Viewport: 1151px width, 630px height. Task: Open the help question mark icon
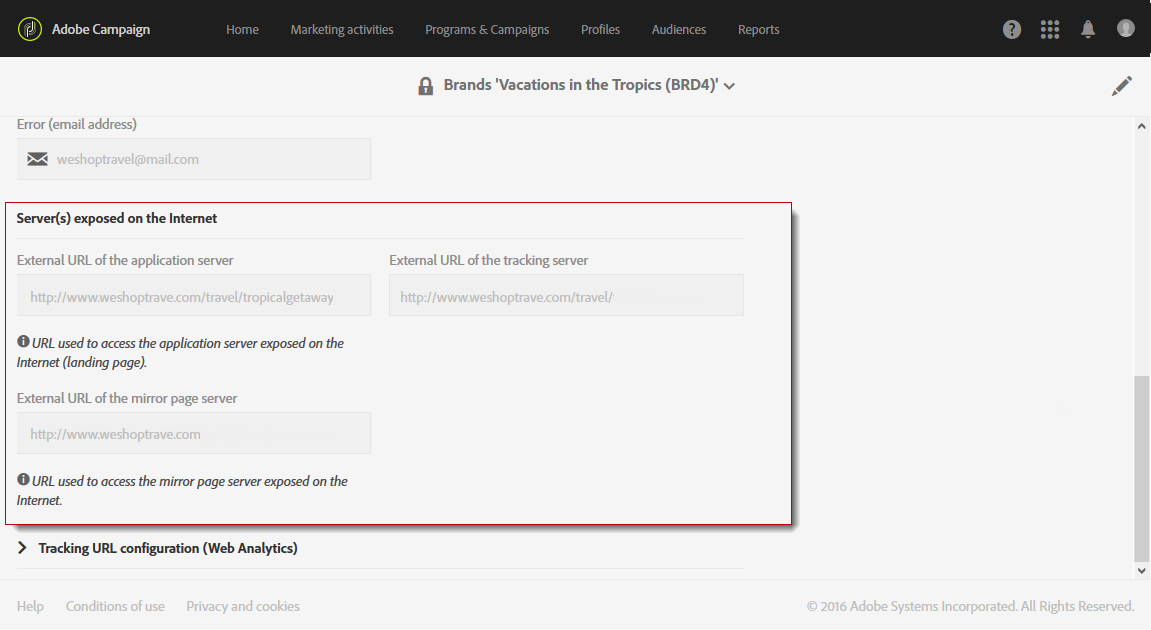click(x=1012, y=29)
